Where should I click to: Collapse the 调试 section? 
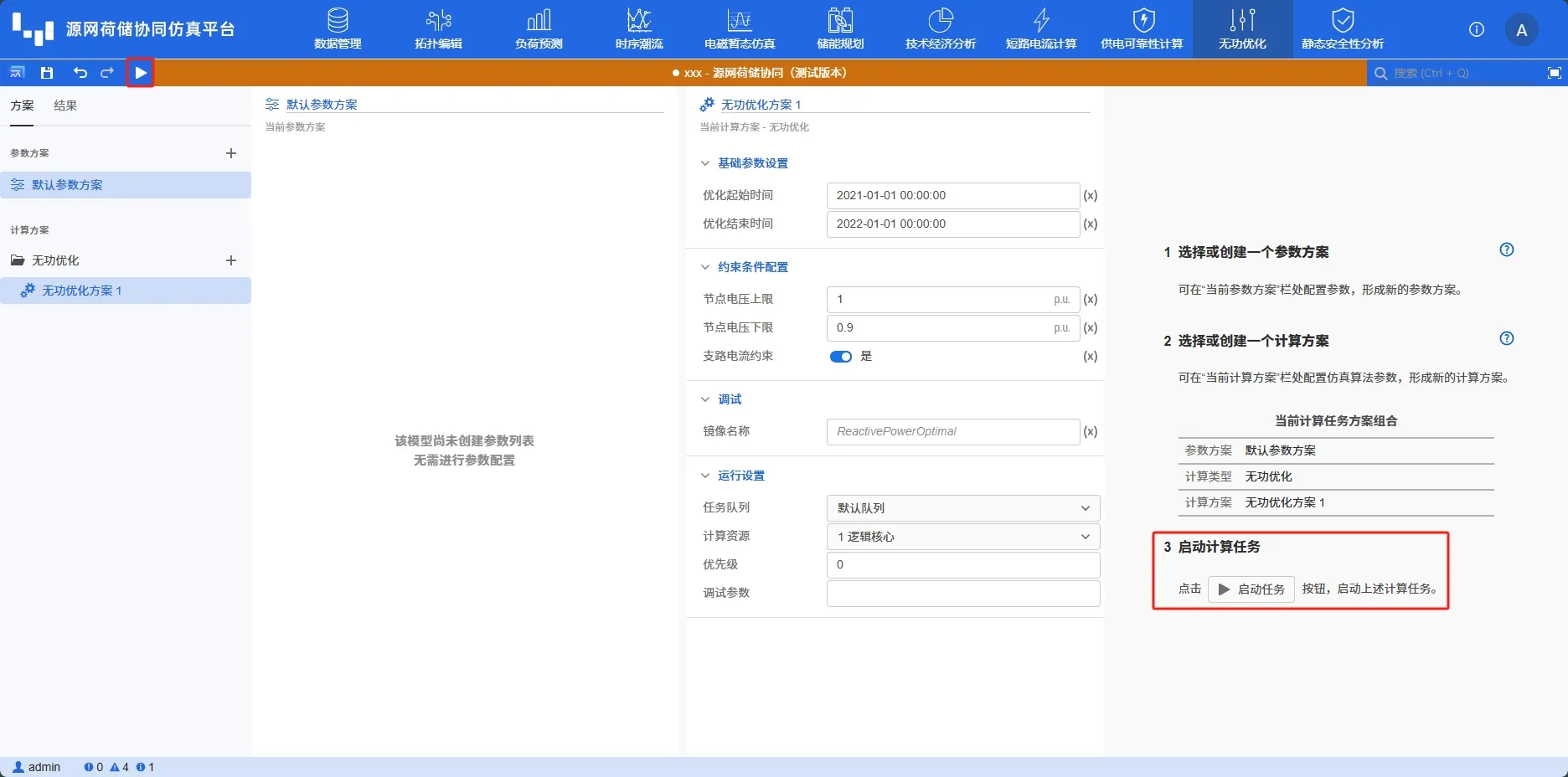coord(705,399)
